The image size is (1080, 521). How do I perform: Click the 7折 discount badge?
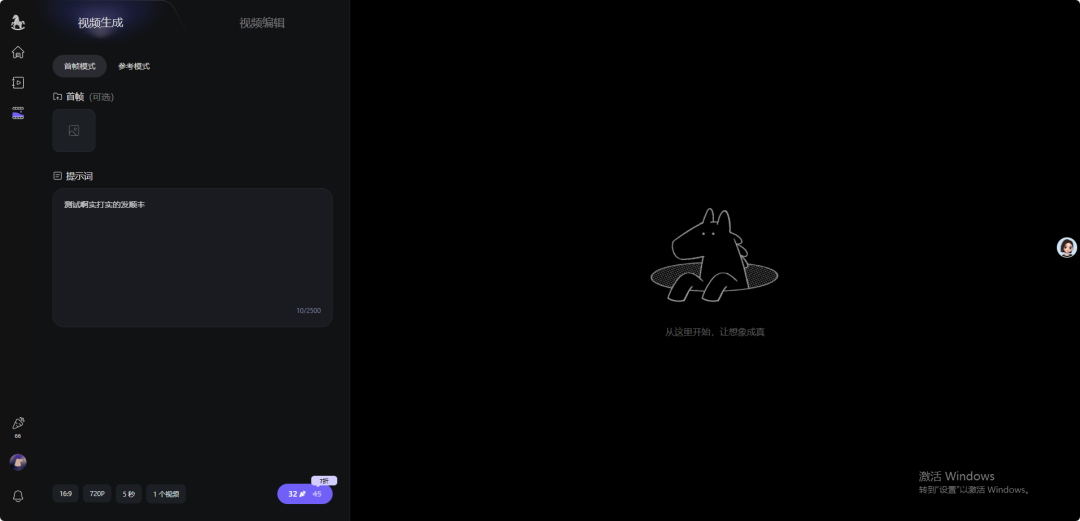pos(323,481)
